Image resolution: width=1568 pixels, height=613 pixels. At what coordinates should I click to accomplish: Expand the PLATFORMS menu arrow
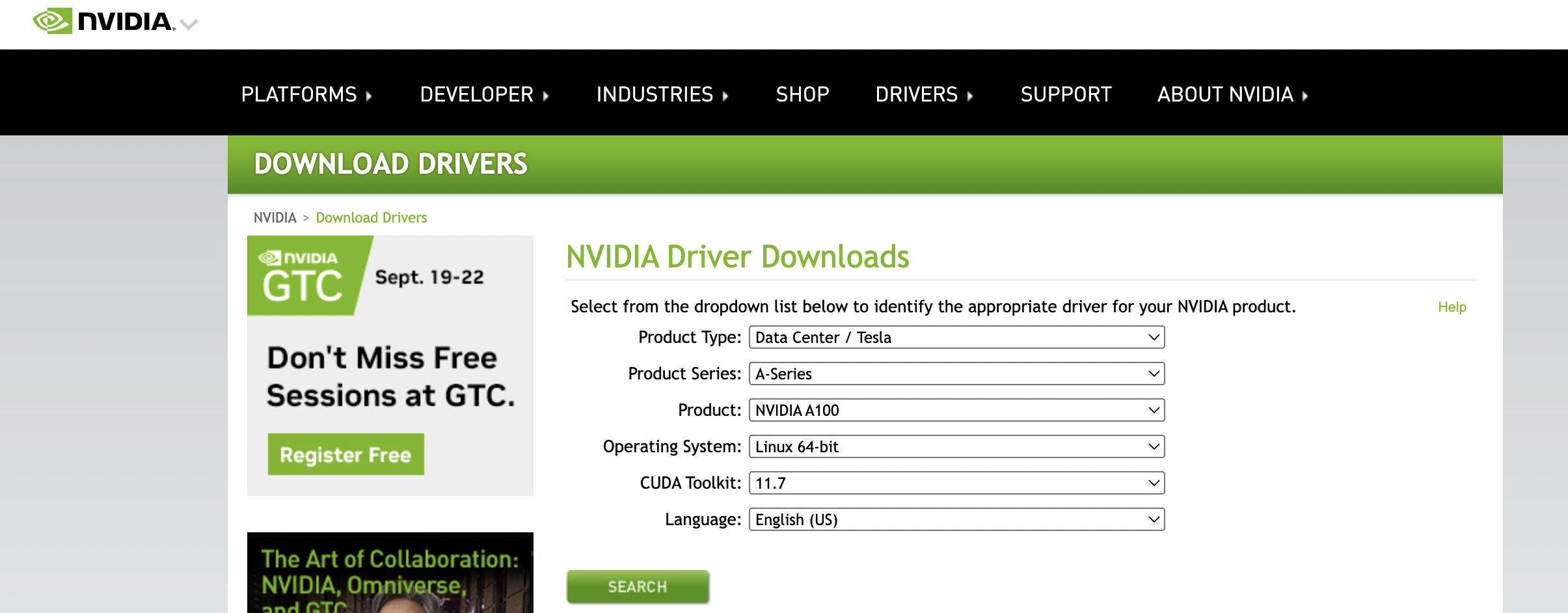(x=370, y=96)
